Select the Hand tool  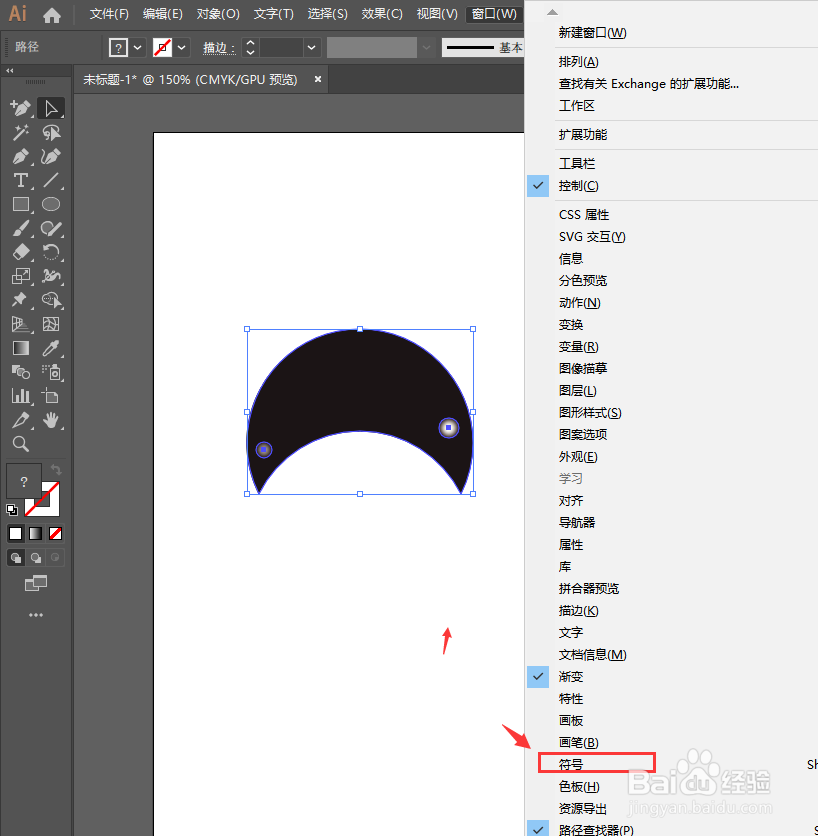[x=52, y=420]
